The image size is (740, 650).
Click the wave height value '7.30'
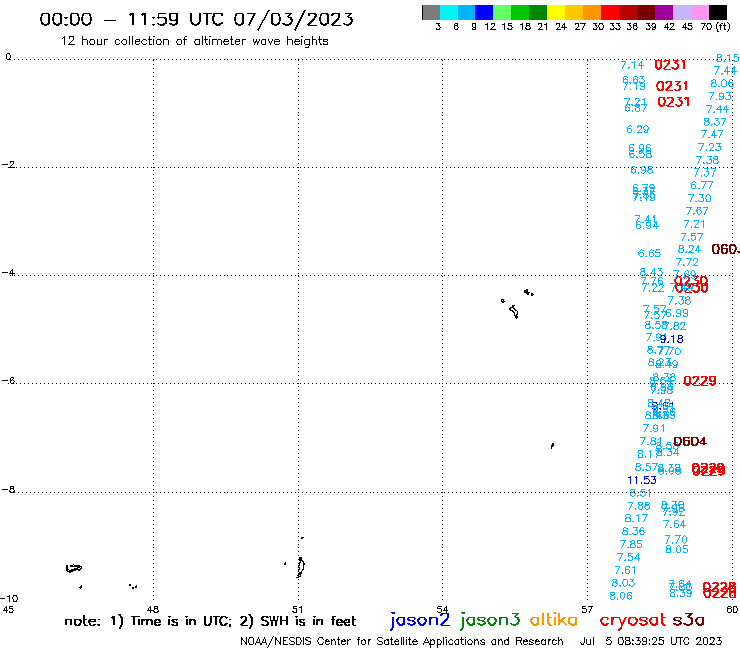(x=699, y=198)
